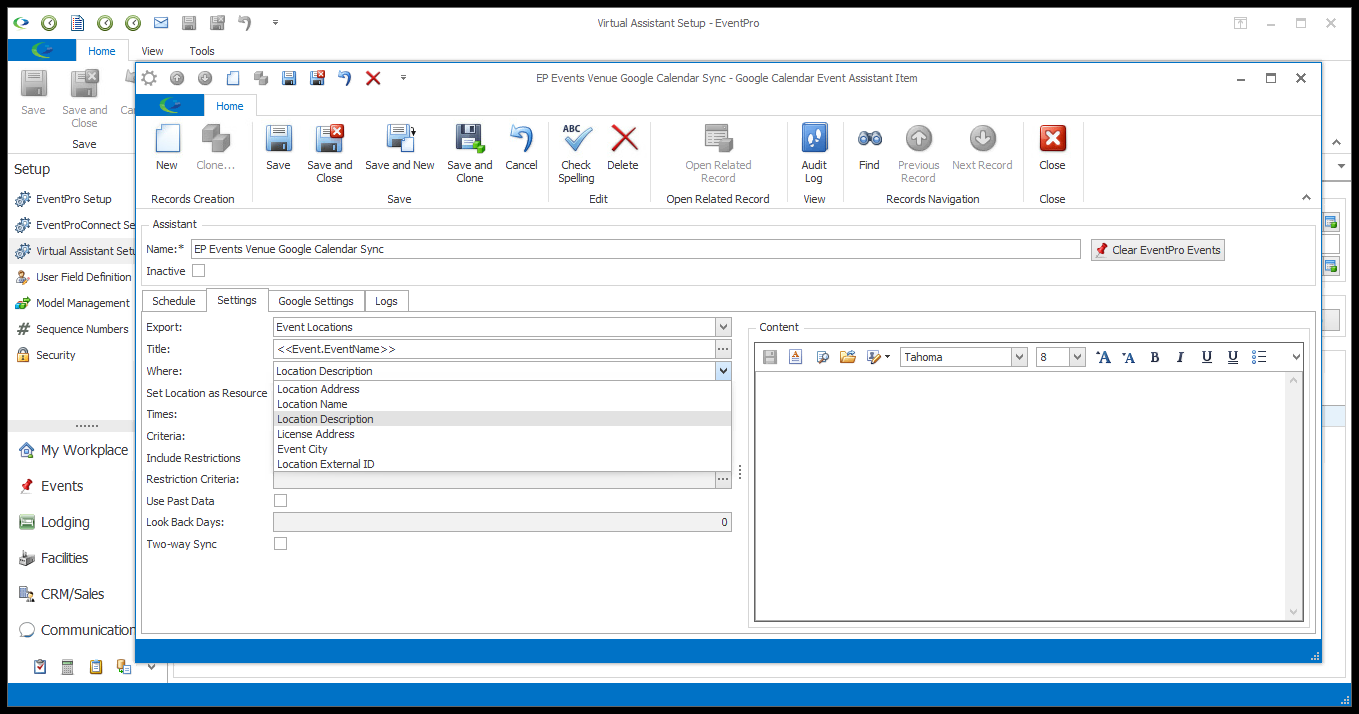1359x714 pixels.
Task: Expand sidebar navigation overflow chevron
Action: 151,667
